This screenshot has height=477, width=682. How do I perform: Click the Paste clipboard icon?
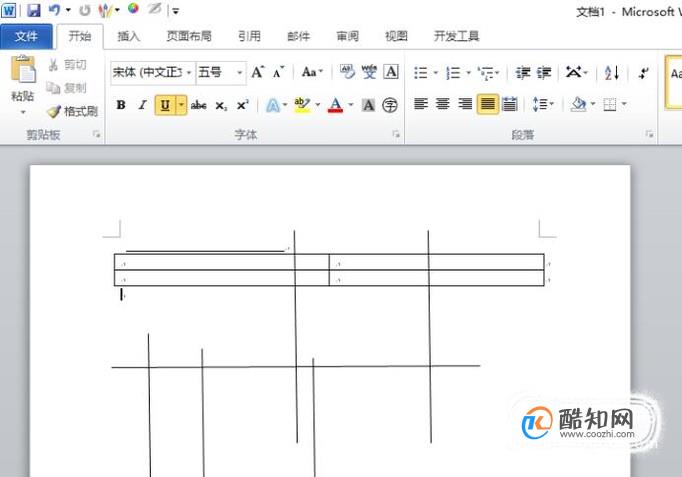[23, 69]
